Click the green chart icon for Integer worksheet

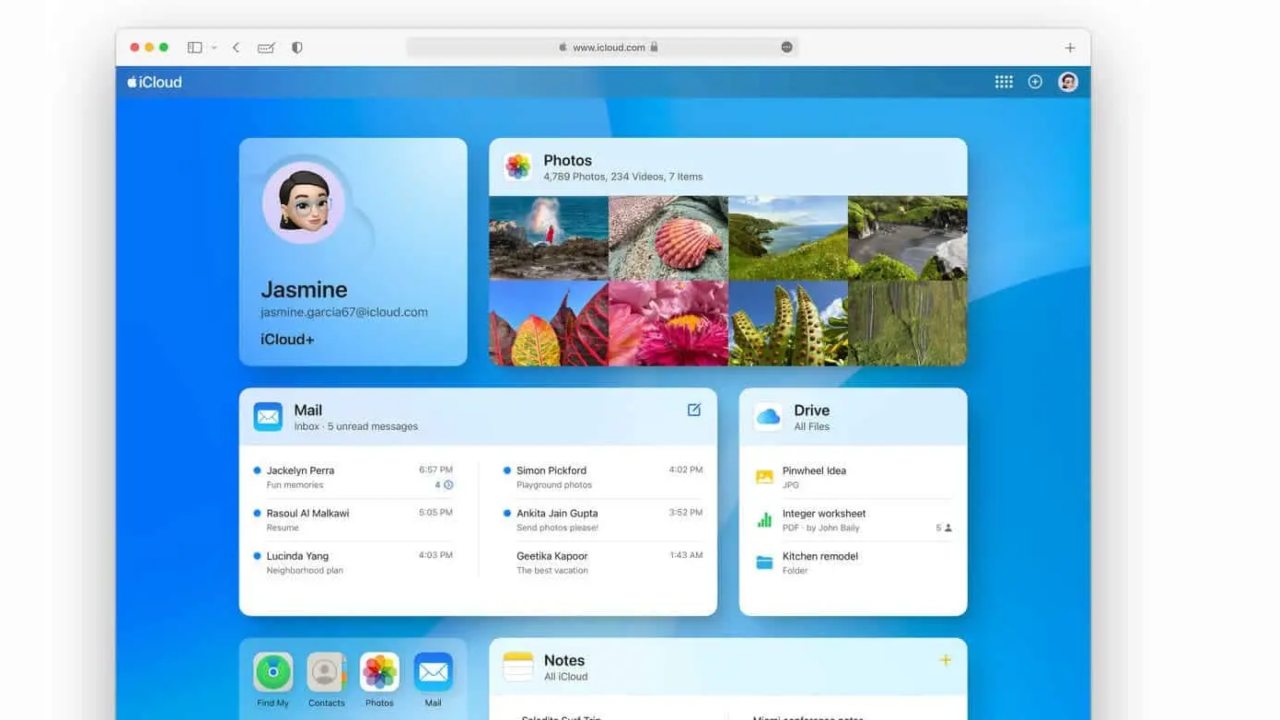click(764, 520)
